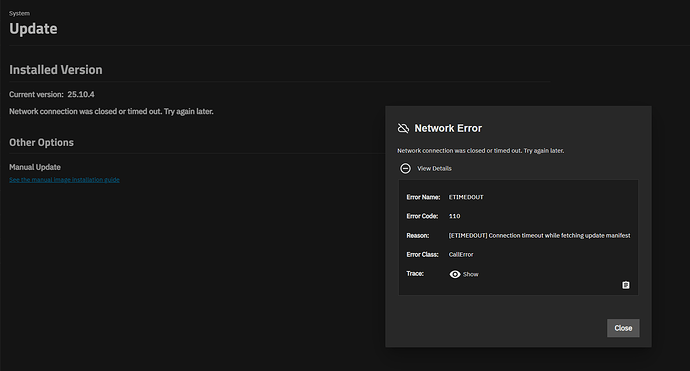Close the Network Error dialog

click(623, 328)
